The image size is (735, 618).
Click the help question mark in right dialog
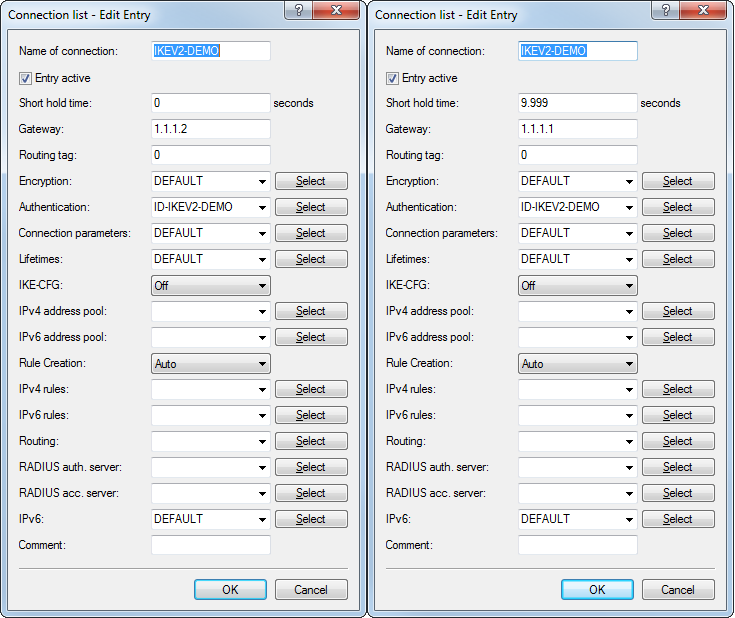(666, 11)
